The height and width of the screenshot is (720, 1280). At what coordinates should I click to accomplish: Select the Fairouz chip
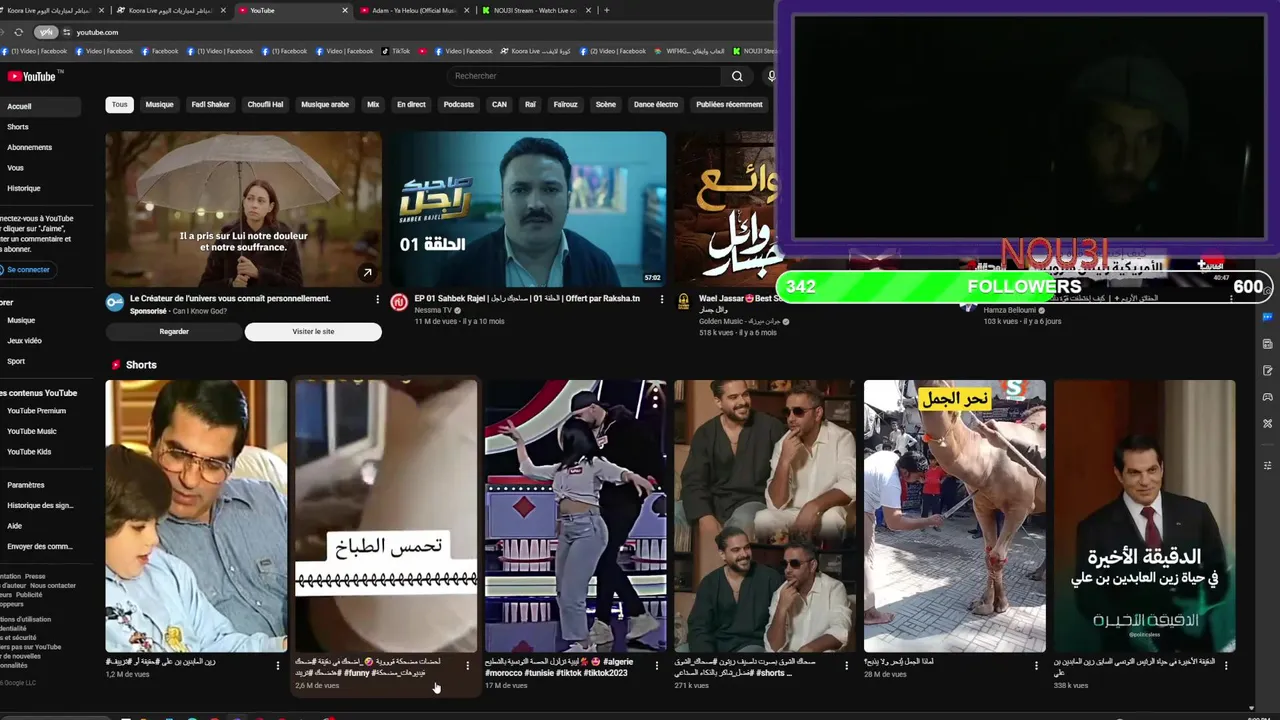pyautogui.click(x=565, y=104)
